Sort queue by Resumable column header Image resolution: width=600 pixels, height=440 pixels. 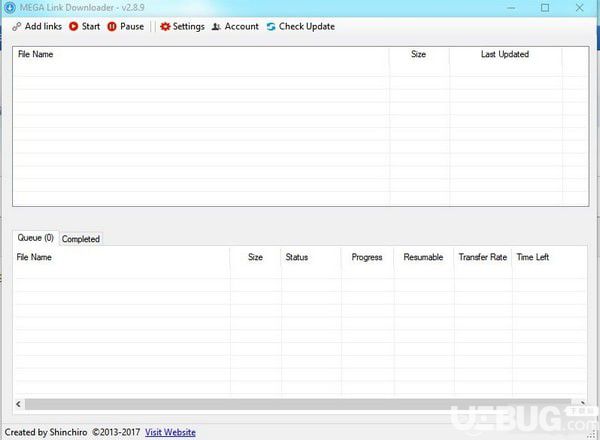pos(423,257)
